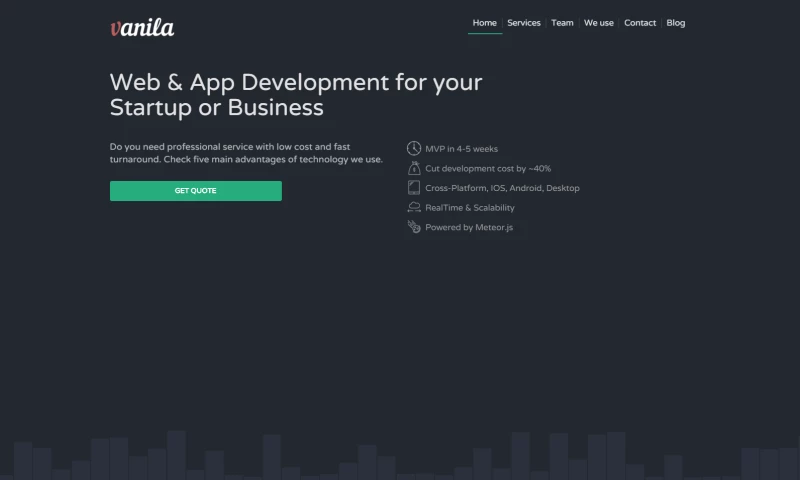This screenshot has width=800, height=480.
Task: Select 'Cut development cost by ~40%' text
Action: click(488, 169)
